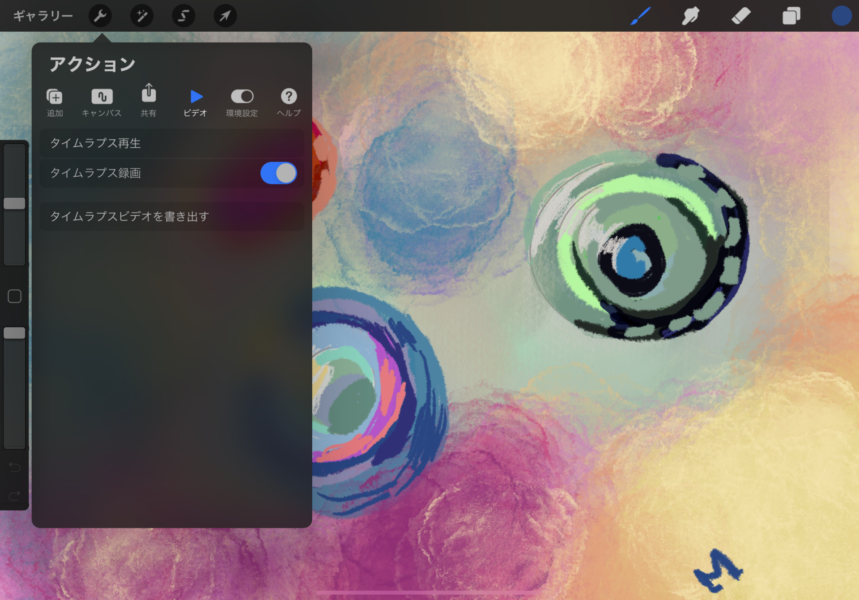Select the Brush paint tool
The width and height of the screenshot is (859, 600).
[640, 16]
